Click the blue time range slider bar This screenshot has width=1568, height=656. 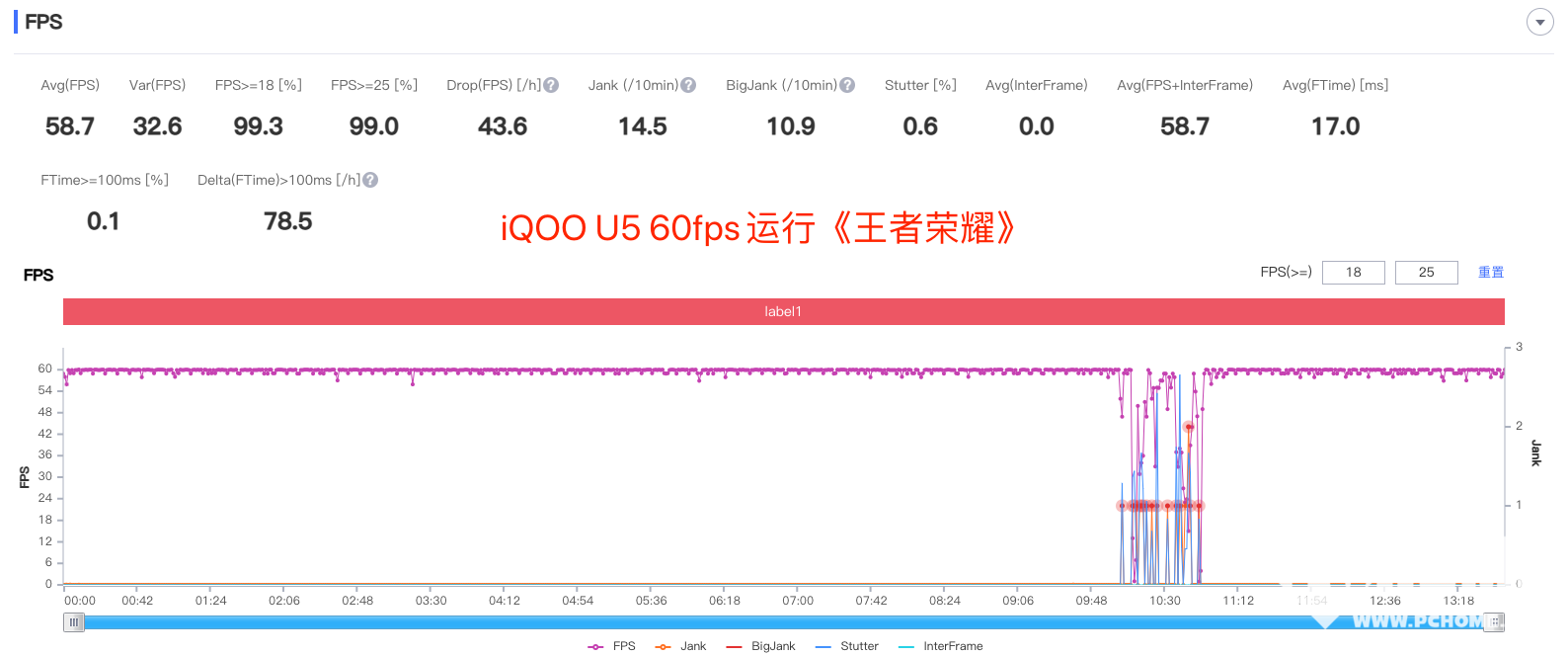tap(784, 622)
